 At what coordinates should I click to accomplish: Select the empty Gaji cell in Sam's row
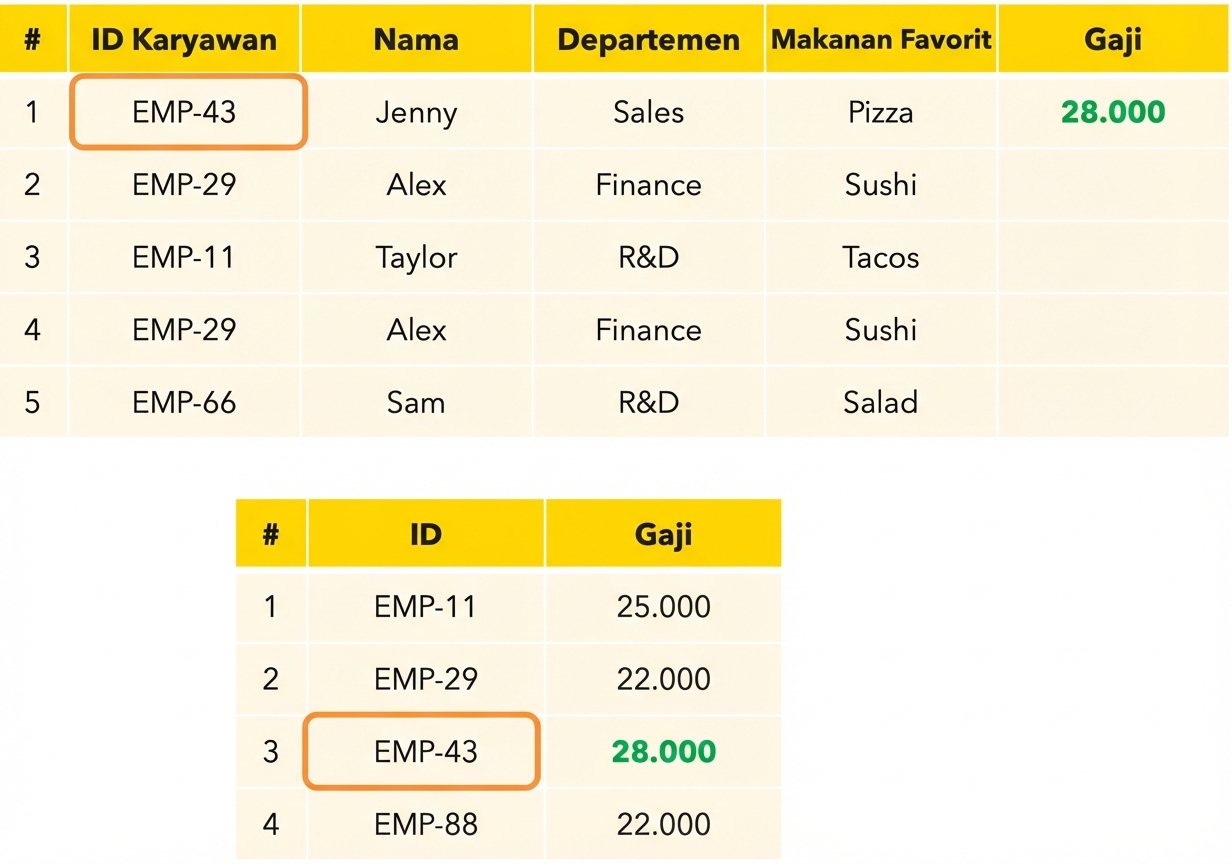tap(1113, 402)
